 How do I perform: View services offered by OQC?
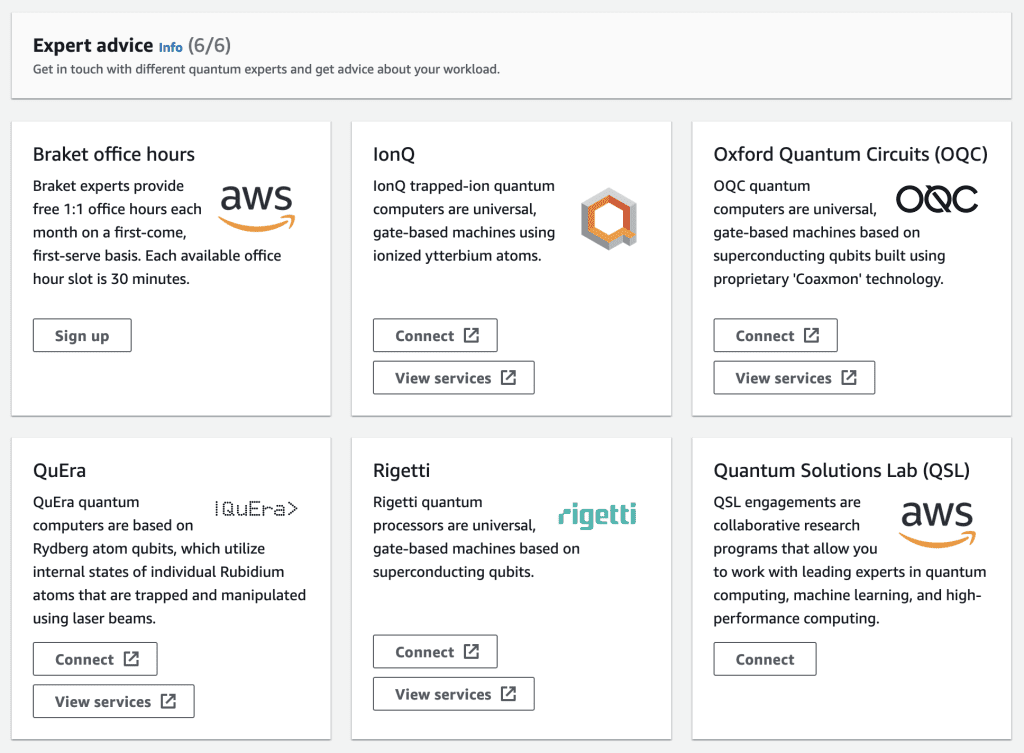794,377
